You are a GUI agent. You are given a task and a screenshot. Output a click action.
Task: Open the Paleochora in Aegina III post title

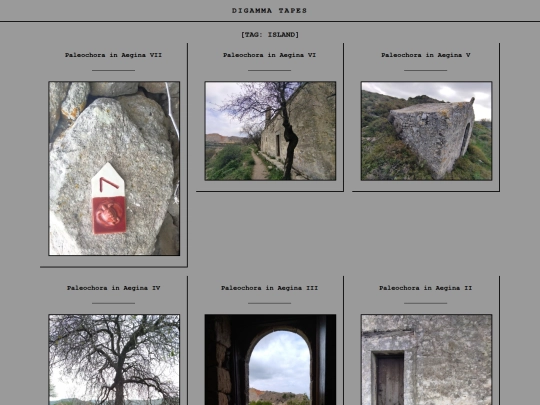(269, 288)
